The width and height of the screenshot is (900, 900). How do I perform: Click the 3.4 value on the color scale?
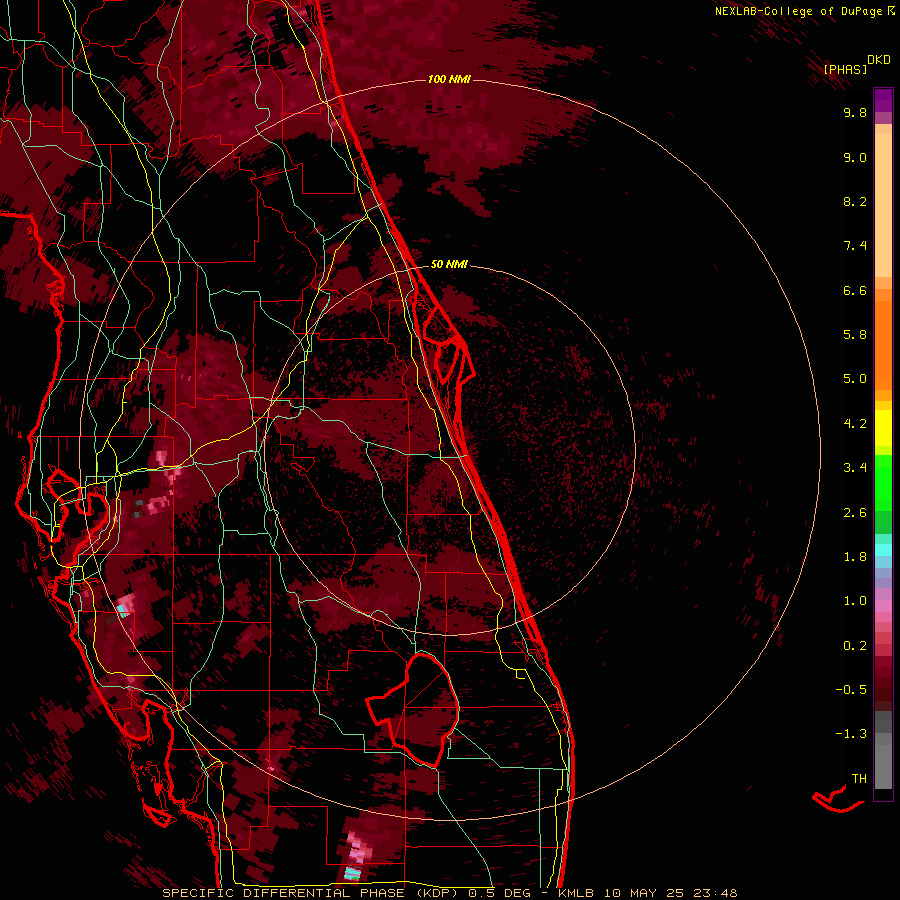pos(855,468)
